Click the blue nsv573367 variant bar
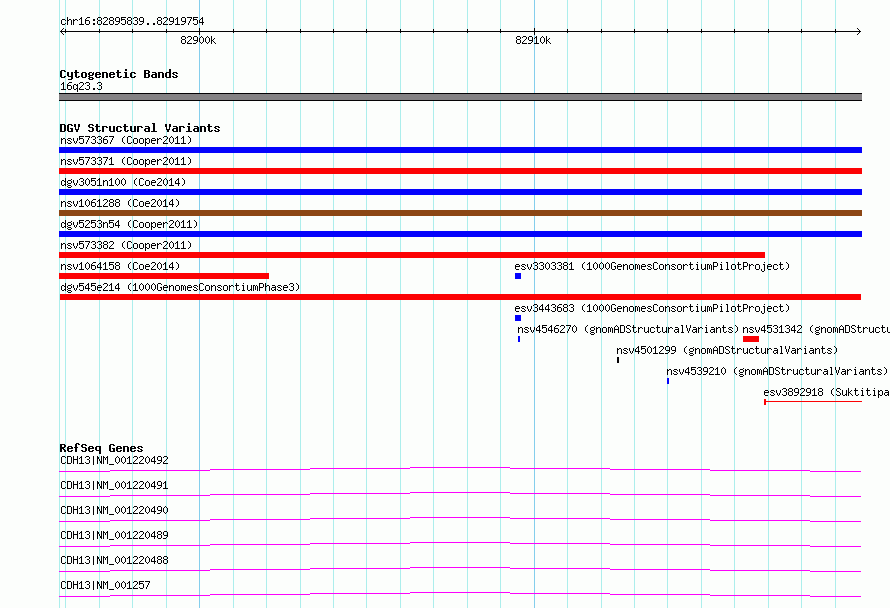Screen dimensions: 890x608 pos(460,150)
